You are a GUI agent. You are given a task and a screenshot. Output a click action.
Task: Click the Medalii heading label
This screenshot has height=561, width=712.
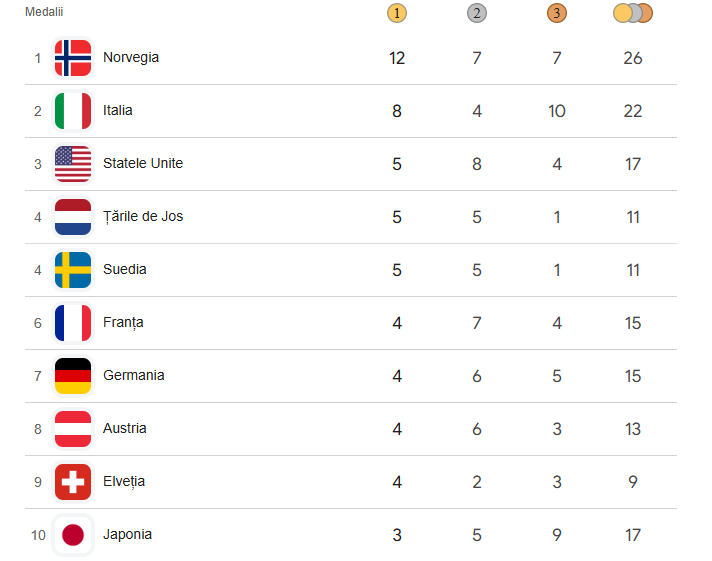tap(42, 11)
